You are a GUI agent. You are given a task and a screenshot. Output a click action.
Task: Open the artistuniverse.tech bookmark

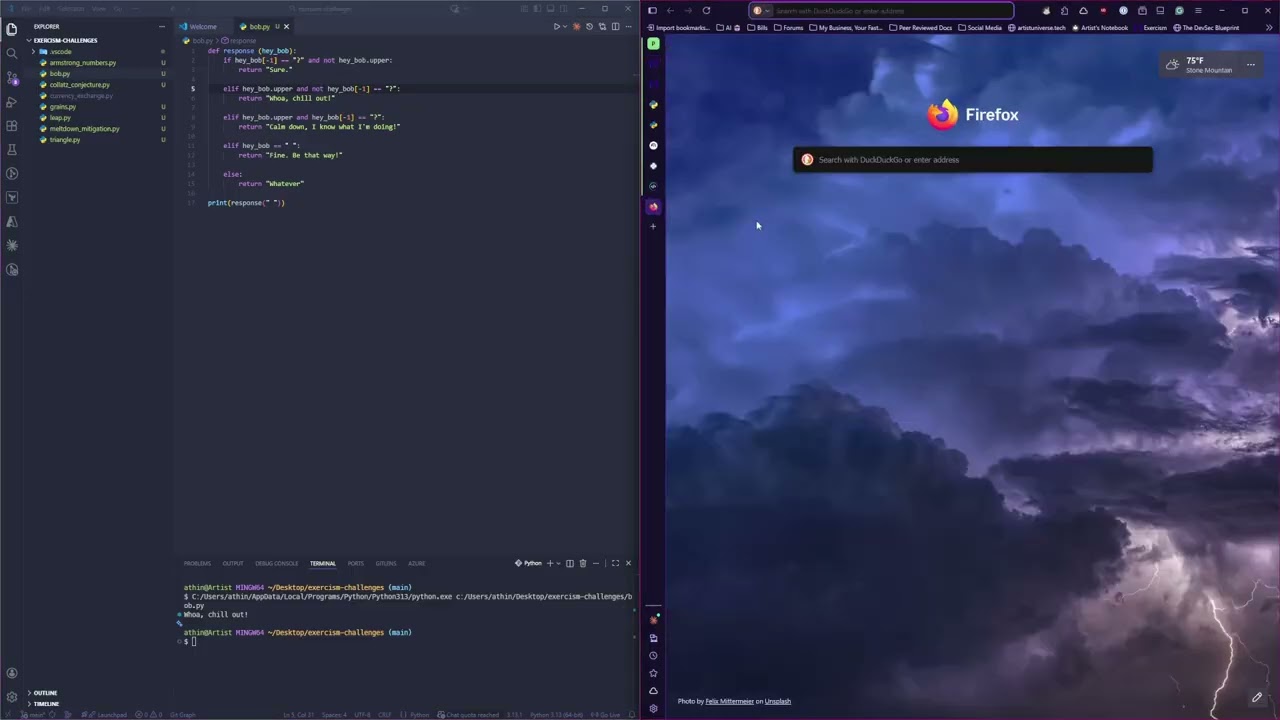tap(1036, 28)
